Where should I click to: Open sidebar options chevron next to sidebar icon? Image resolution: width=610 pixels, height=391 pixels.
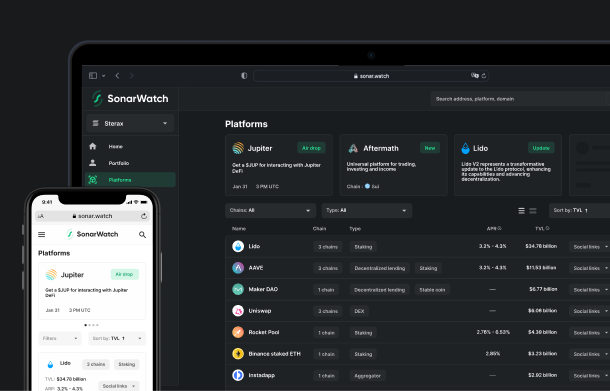click(103, 76)
